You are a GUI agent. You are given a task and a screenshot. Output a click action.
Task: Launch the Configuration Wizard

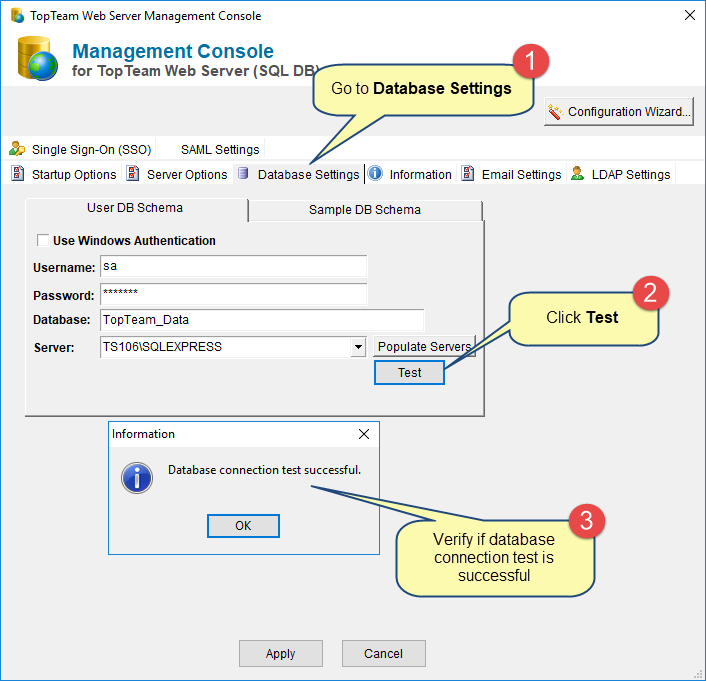[619, 112]
